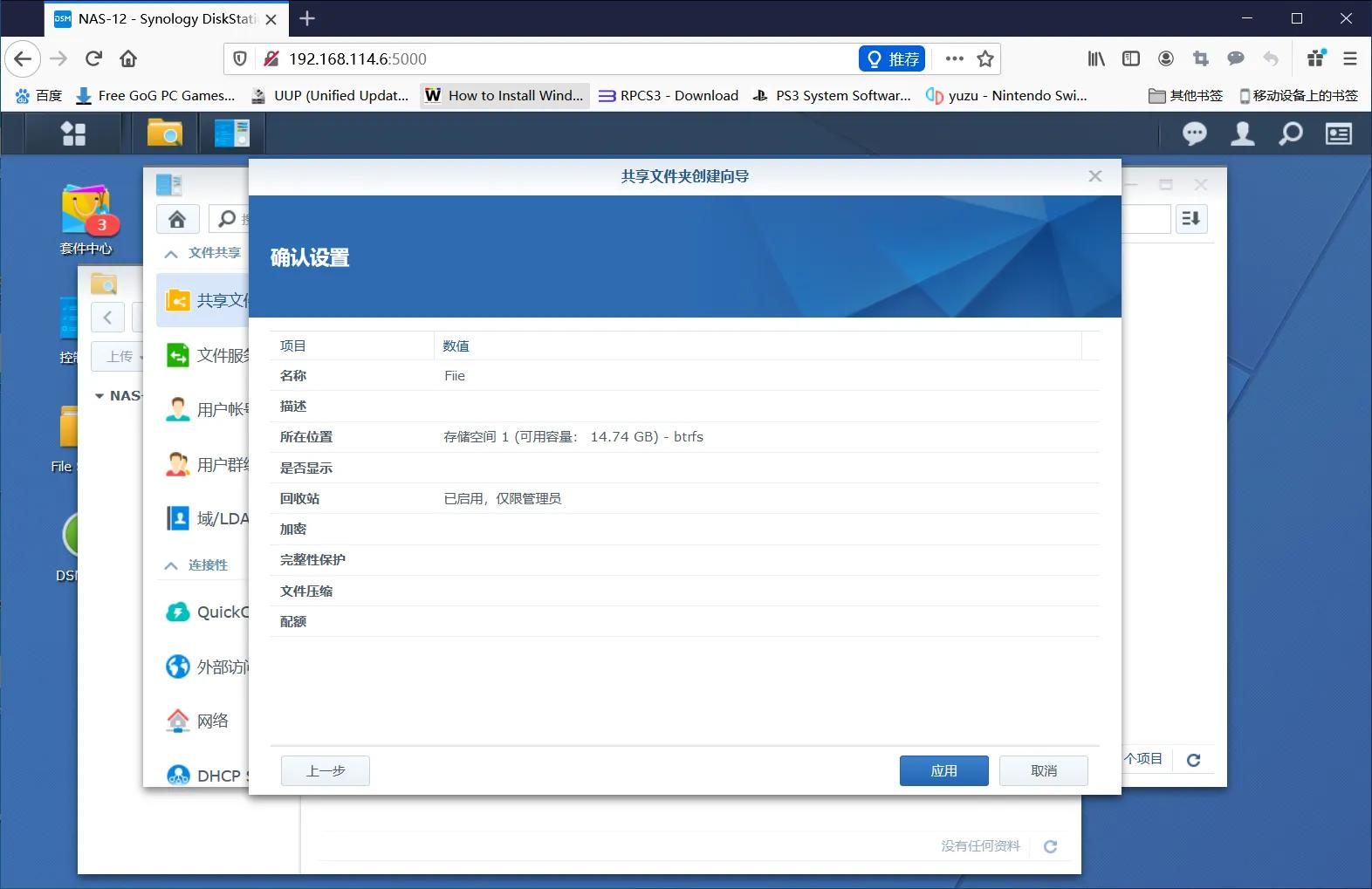
Task: Select the 名称 row with Fiie
Action: tap(684, 376)
